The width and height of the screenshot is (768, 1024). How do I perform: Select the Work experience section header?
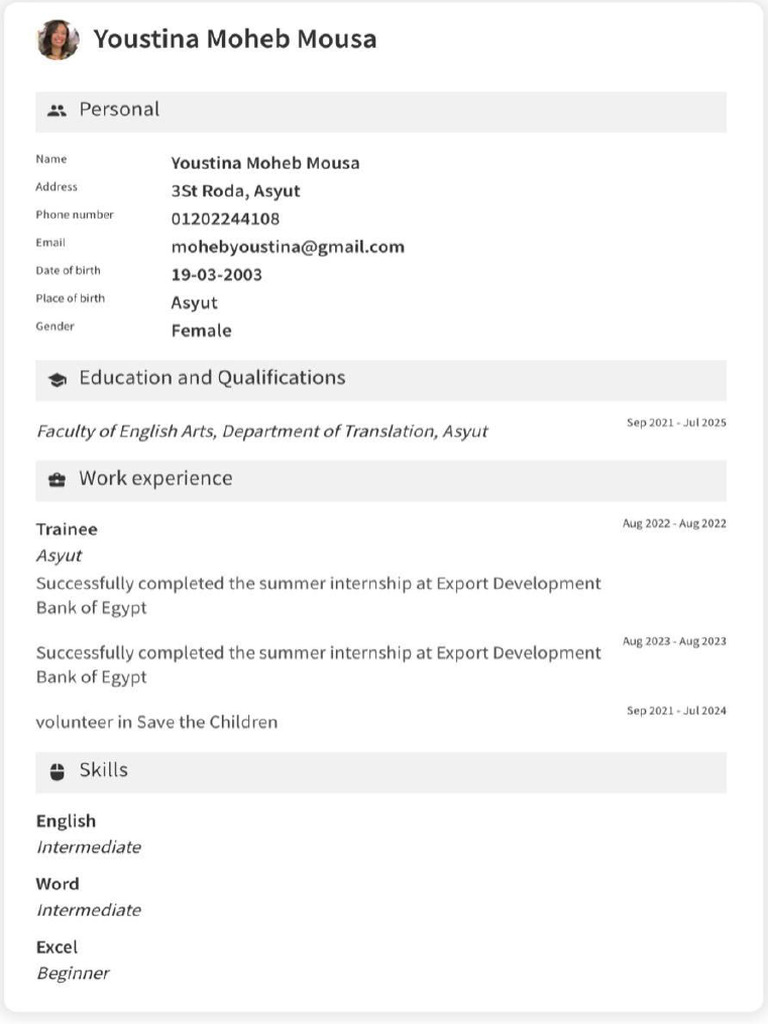(x=381, y=481)
